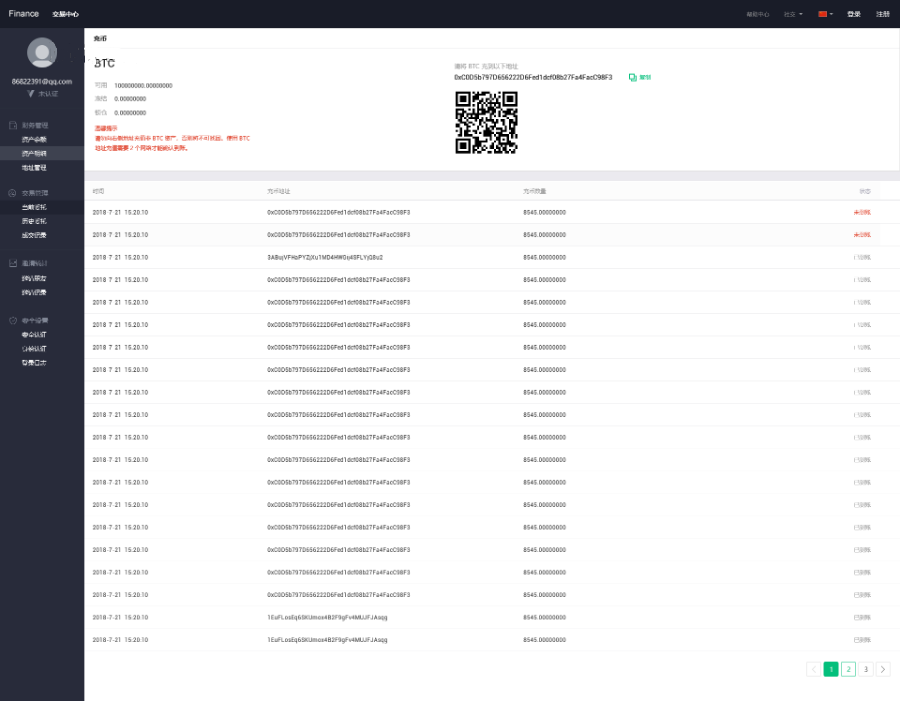Click the 财务管理 wallet section icon
900x701 pixels.
click(x=12, y=125)
